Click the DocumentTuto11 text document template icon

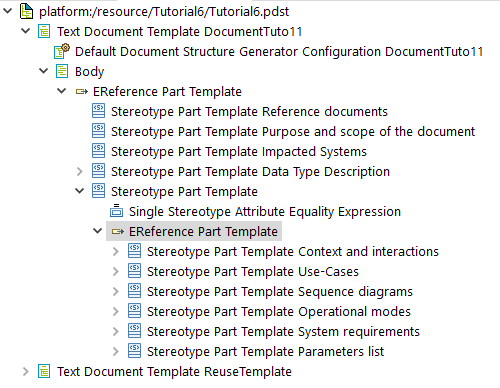[44, 31]
